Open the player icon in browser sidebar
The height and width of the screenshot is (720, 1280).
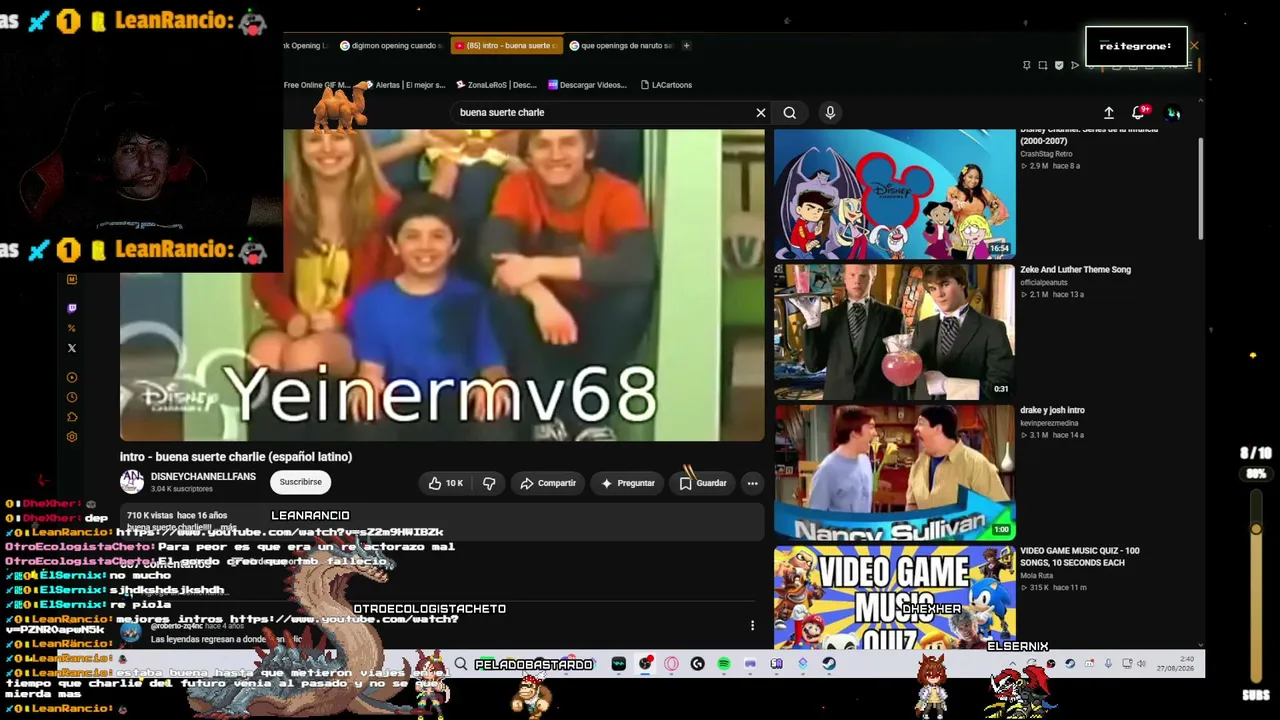(x=71, y=378)
